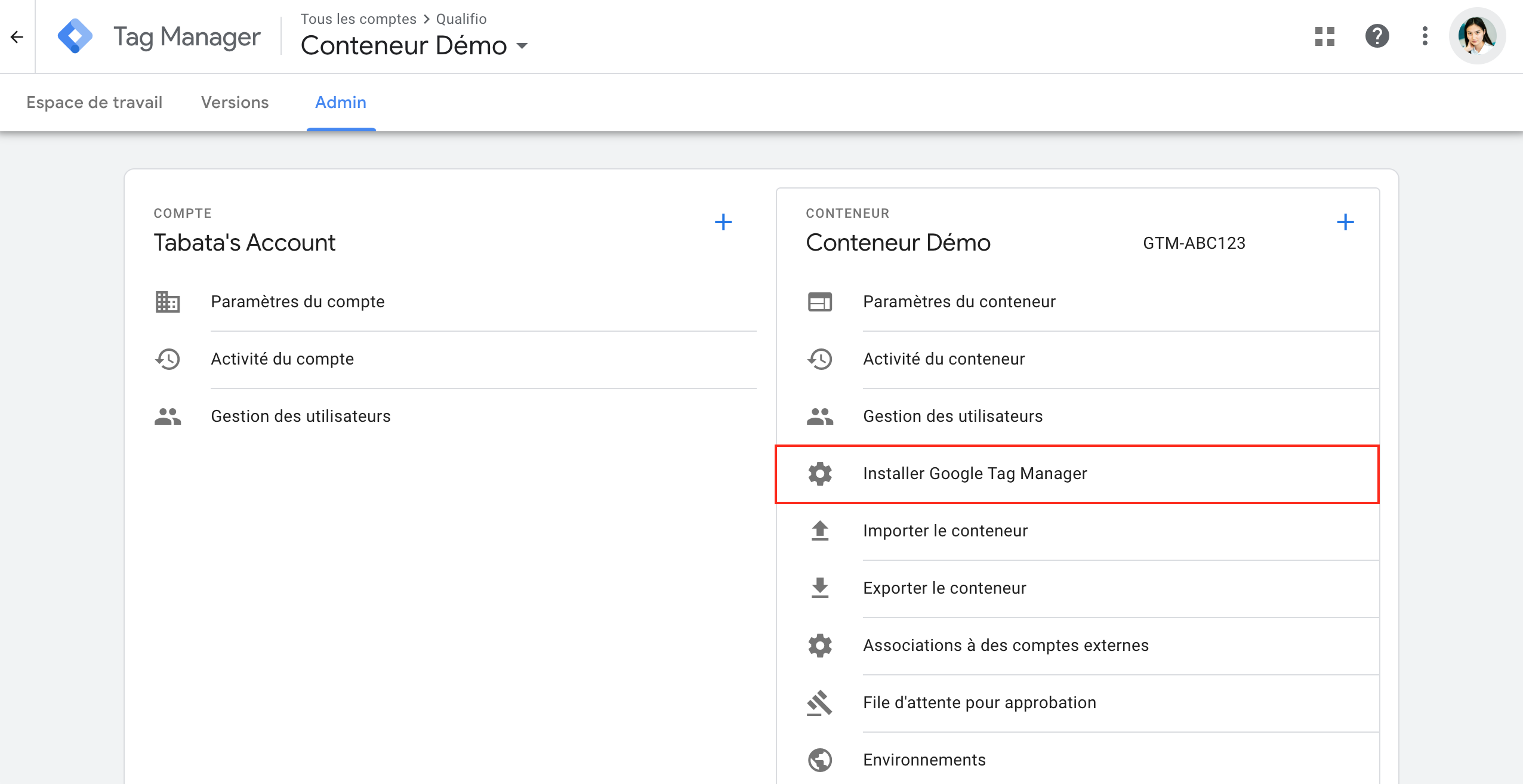Click the people icon under the Compte column
The image size is (1523, 784).
[x=168, y=416]
